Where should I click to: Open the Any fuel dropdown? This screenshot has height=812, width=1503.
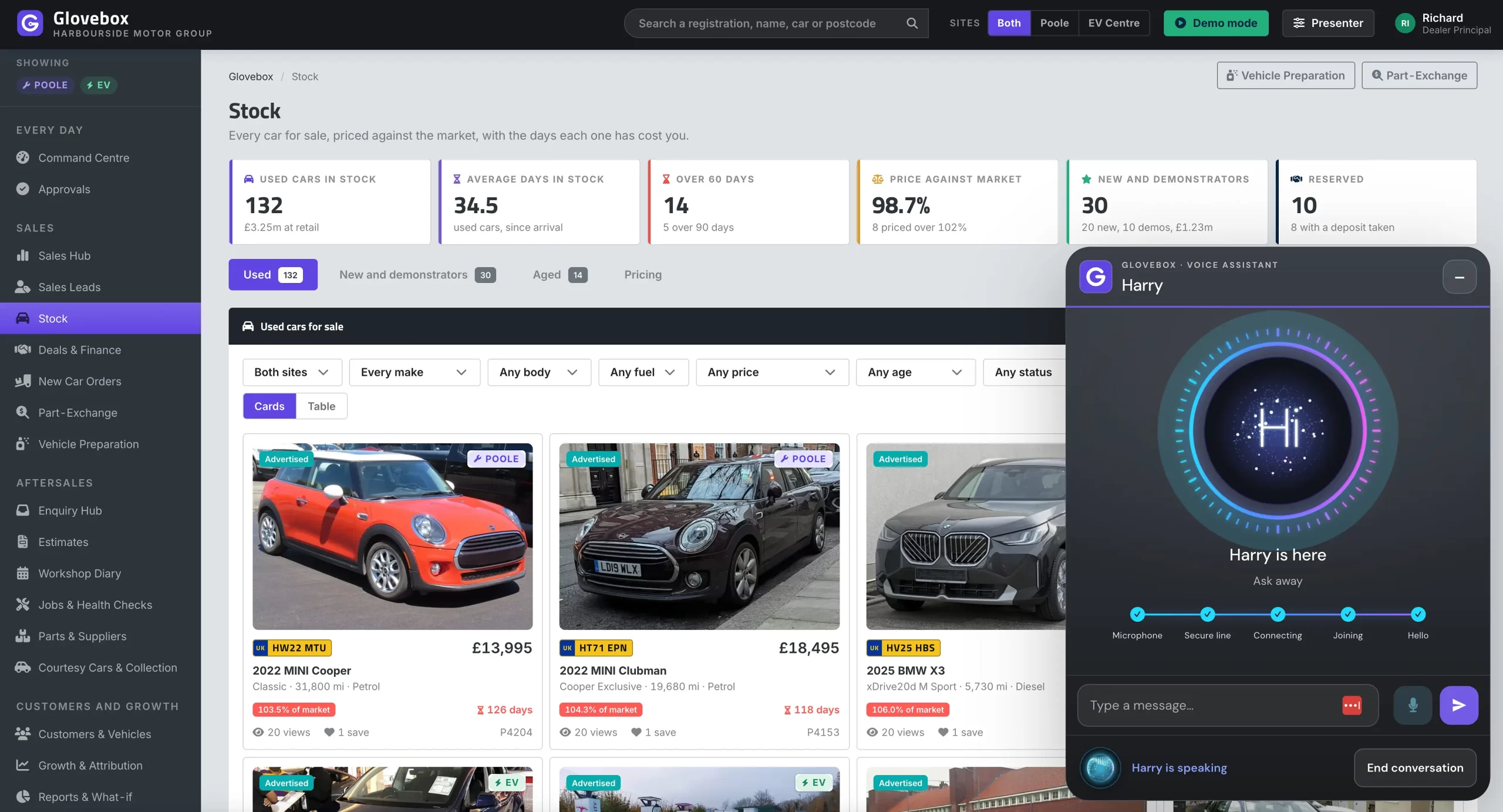(x=643, y=372)
